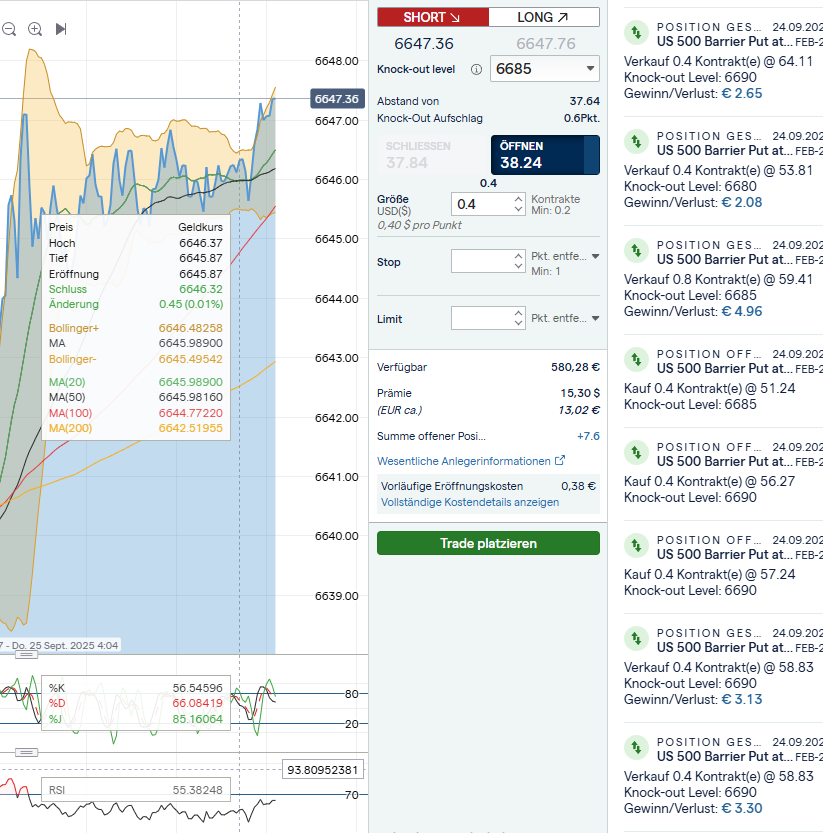823x833 pixels.
Task: Expand the Limit unit dropdown
Action: [596, 318]
